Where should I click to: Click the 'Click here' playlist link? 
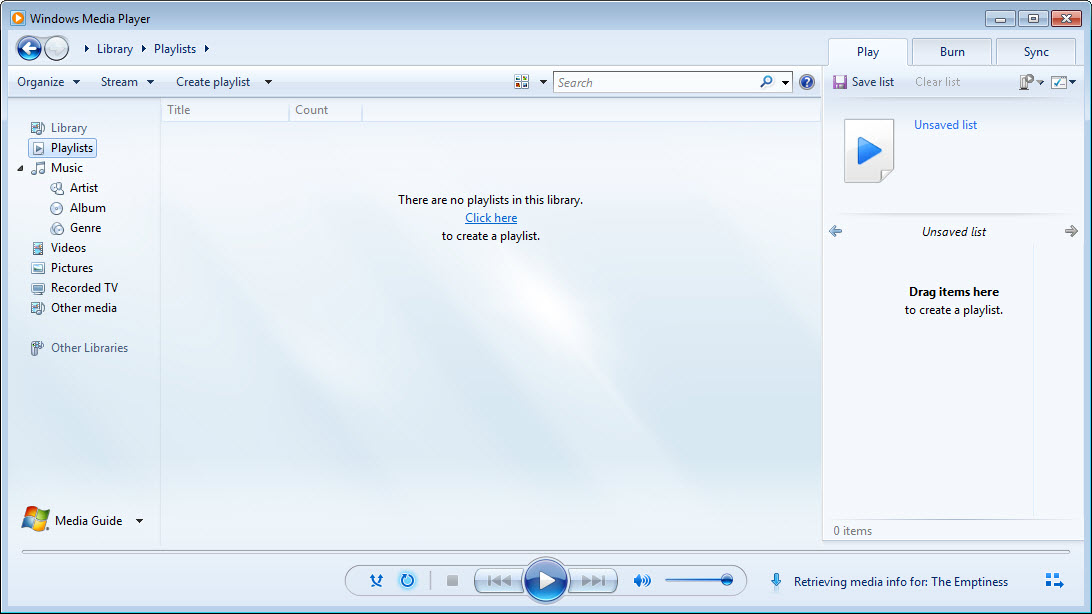tap(491, 218)
